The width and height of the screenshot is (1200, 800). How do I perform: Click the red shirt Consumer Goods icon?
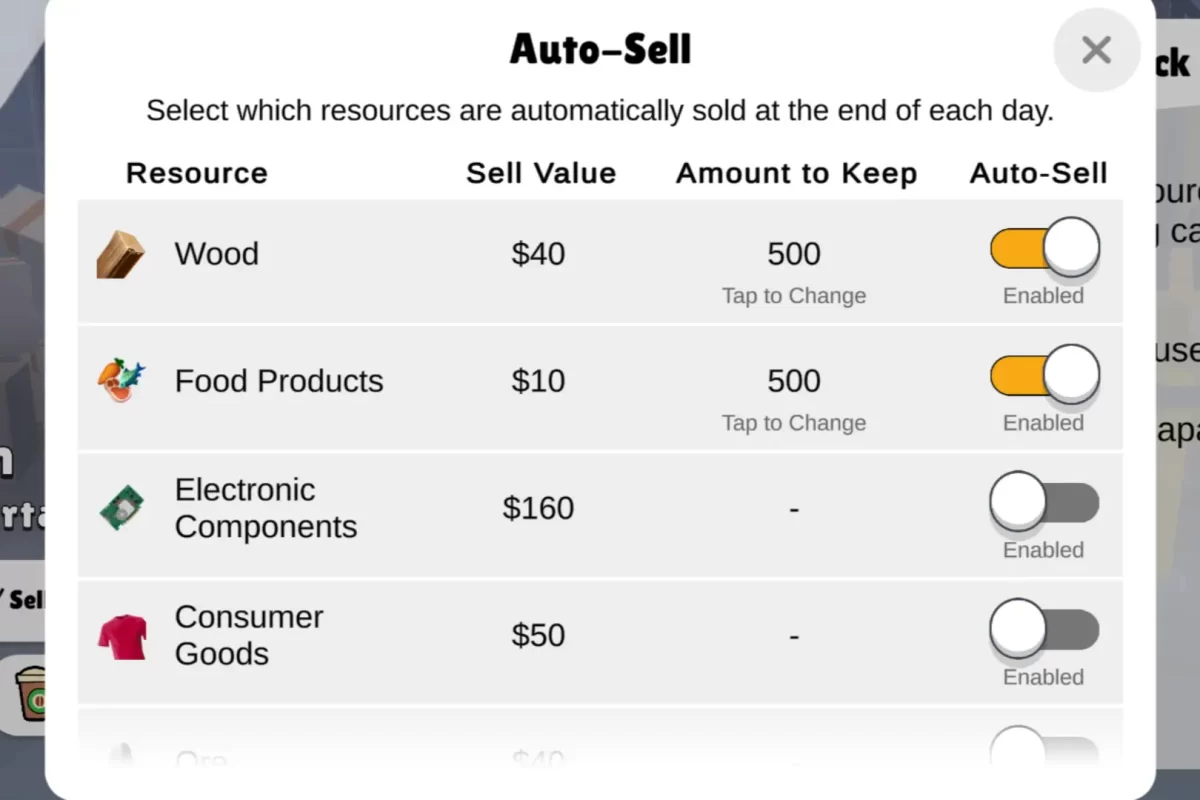click(x=121, y=635)
